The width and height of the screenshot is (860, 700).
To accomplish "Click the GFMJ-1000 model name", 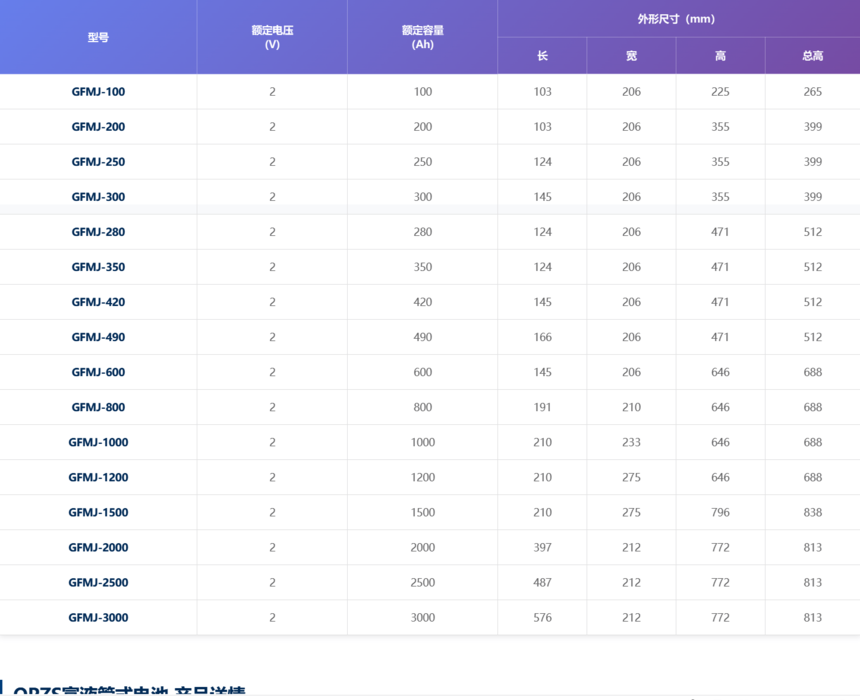I will pos(98,443).
